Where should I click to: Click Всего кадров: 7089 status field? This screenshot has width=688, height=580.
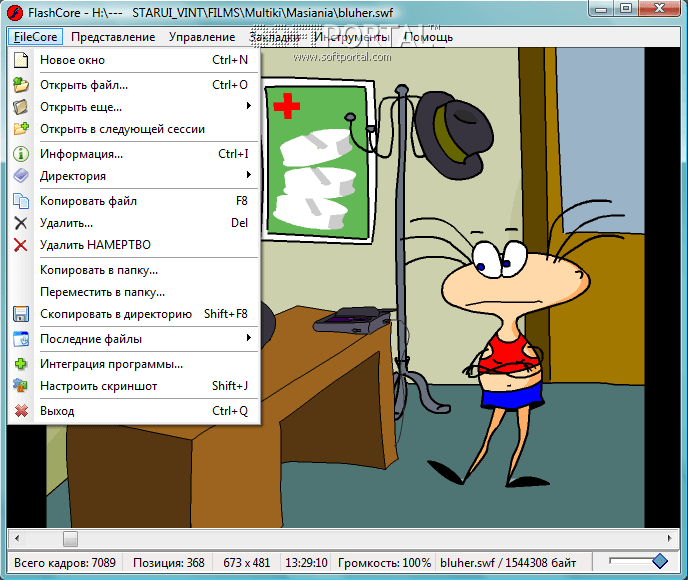pos(65,563)
